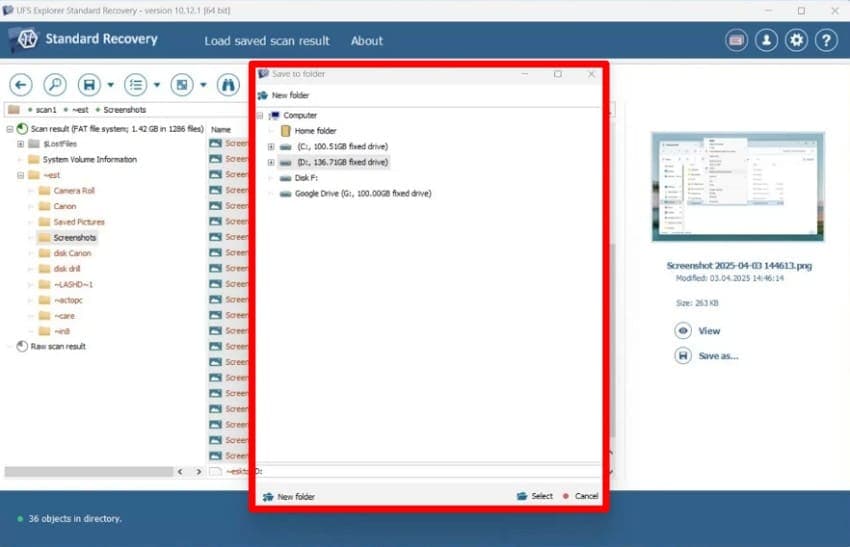850x547 pixels.
Task: Click the View eye icon
Action: [683, 331]
